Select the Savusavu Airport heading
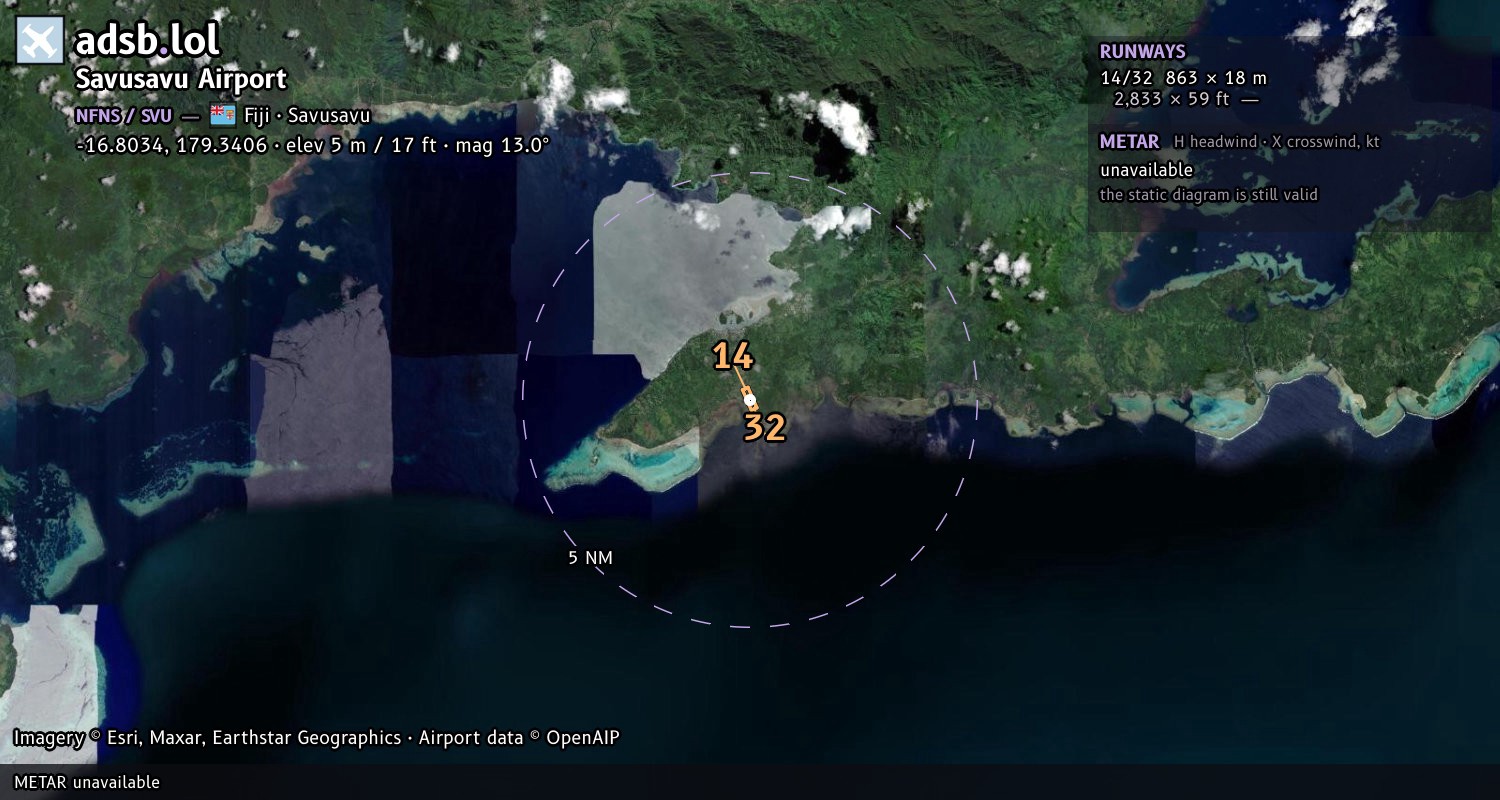 181,79
